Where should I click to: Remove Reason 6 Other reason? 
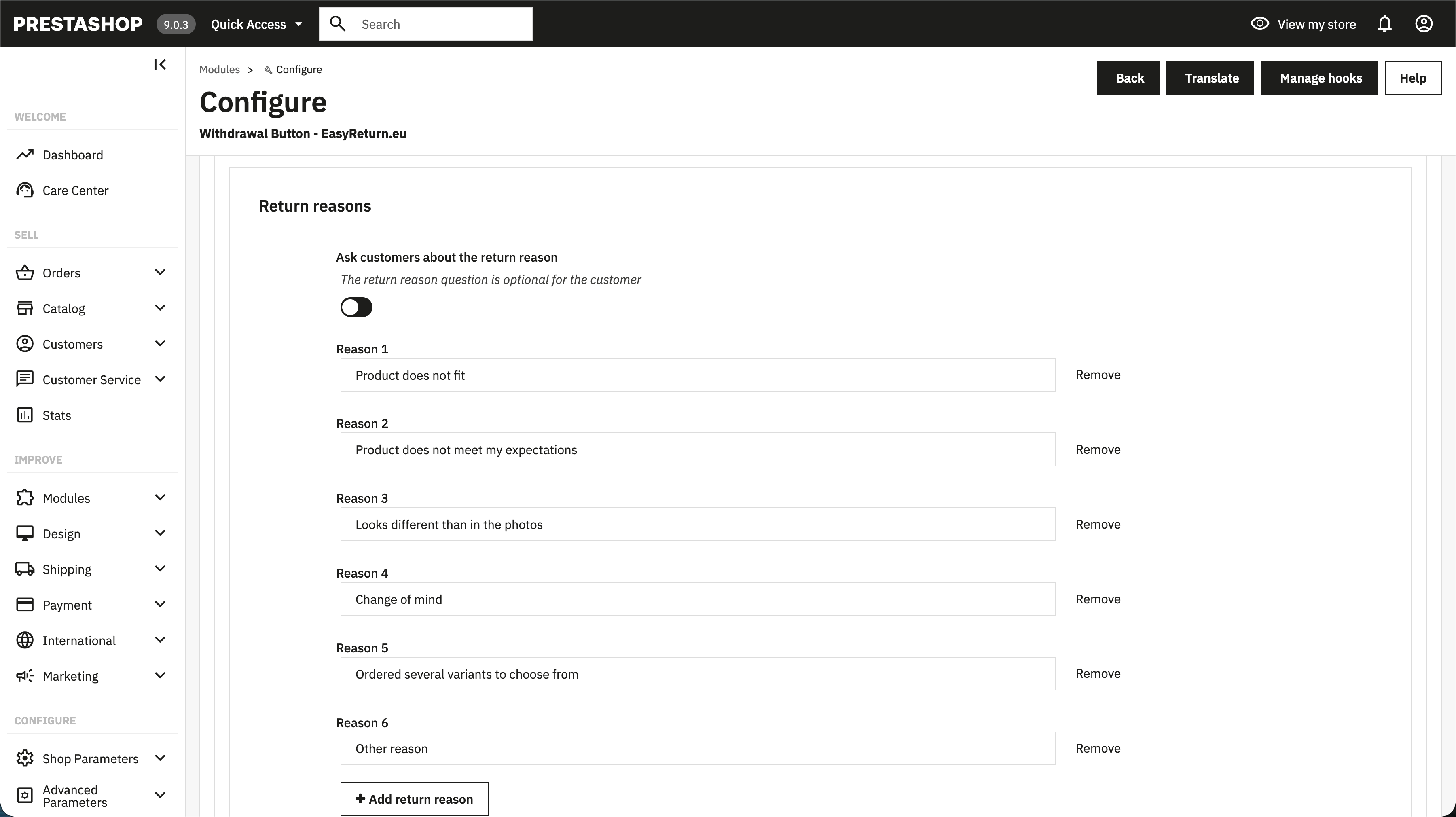[x=1098, y=748]
